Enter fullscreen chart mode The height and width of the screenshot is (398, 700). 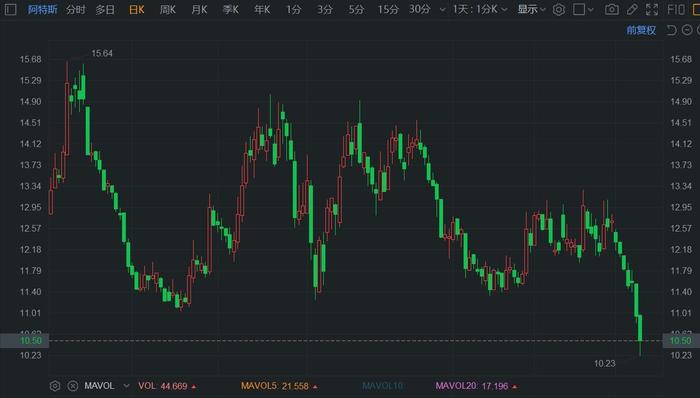click(x=652, y=9)
